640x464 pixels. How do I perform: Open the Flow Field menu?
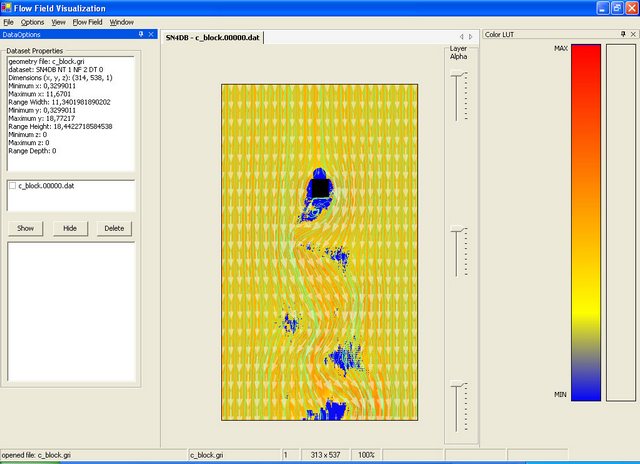pyautogui.click(x=87, y=21)
